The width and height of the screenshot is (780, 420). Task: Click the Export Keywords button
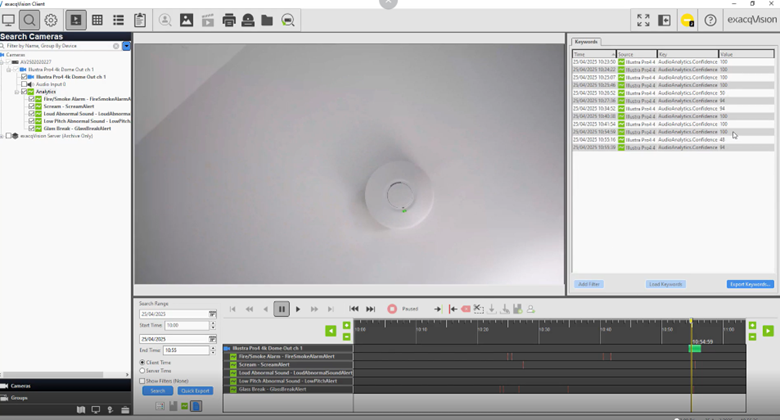tap(749, 284)
